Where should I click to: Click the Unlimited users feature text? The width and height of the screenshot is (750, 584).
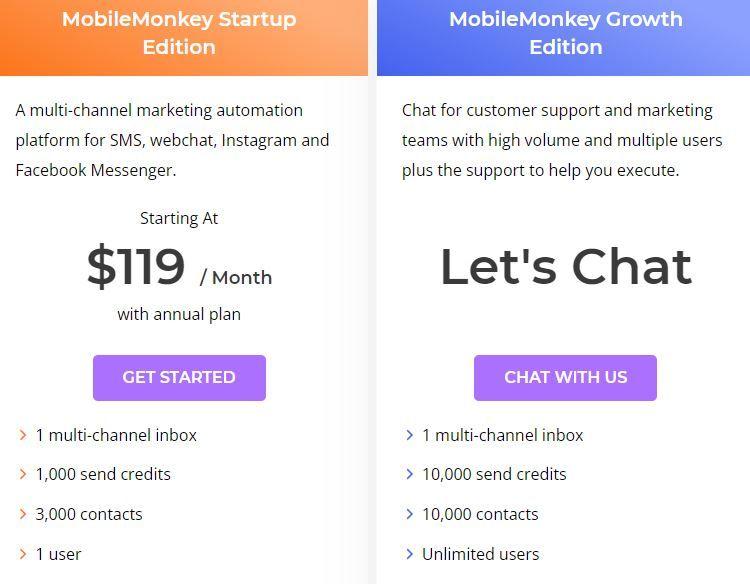[480, 554]
